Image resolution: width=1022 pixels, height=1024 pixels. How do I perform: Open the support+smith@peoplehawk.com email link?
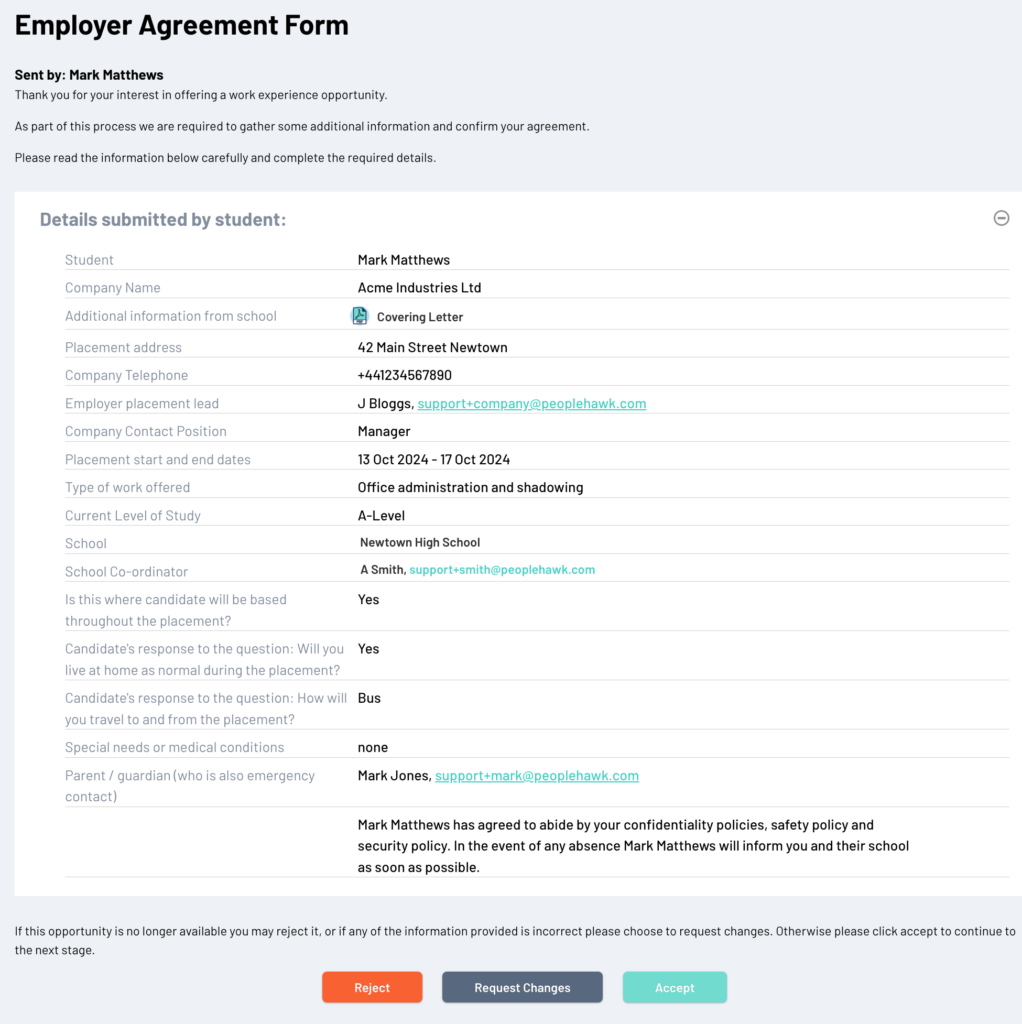[502, 570]
